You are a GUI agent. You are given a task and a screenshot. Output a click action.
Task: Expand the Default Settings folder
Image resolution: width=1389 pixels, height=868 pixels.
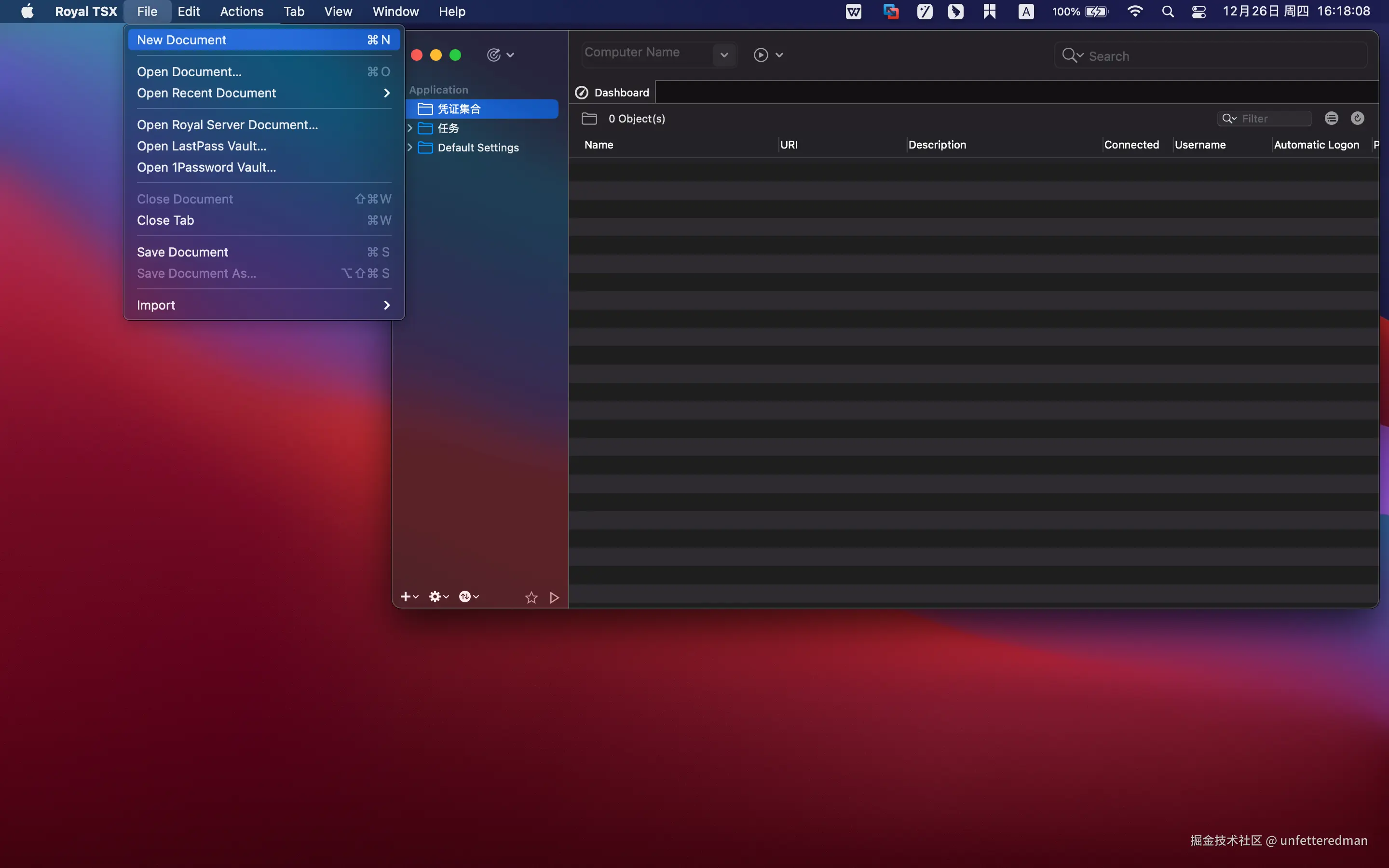pyautogui.click(x=410, y=148)
